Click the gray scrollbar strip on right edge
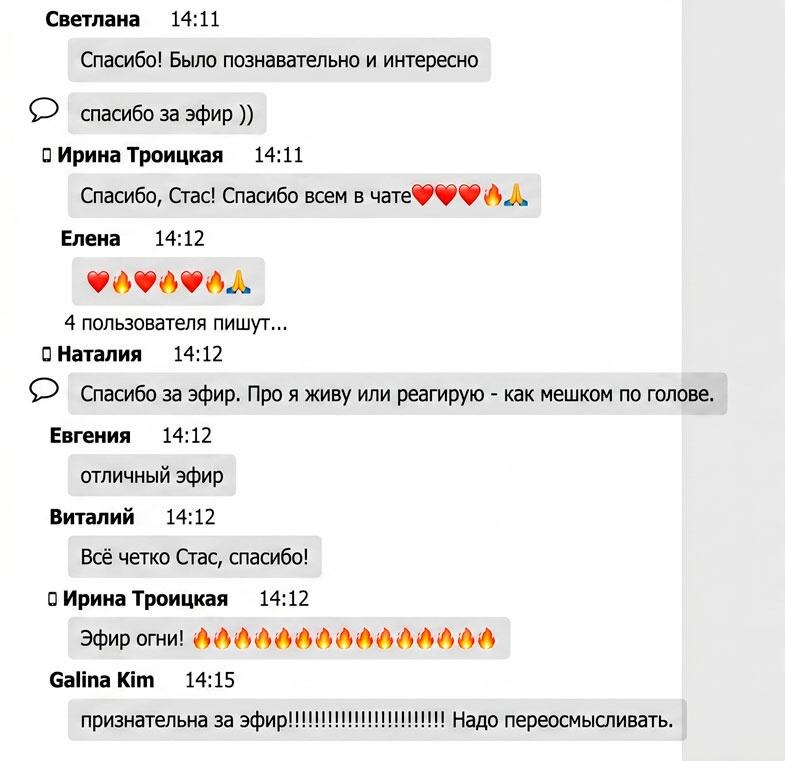Image resolution: width=785 pixels, height=761 pixels. click(x=733, y=380)
